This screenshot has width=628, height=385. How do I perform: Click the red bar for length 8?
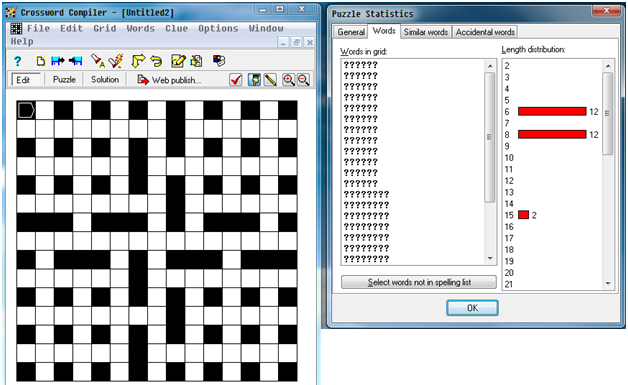(x=552, y=134)
